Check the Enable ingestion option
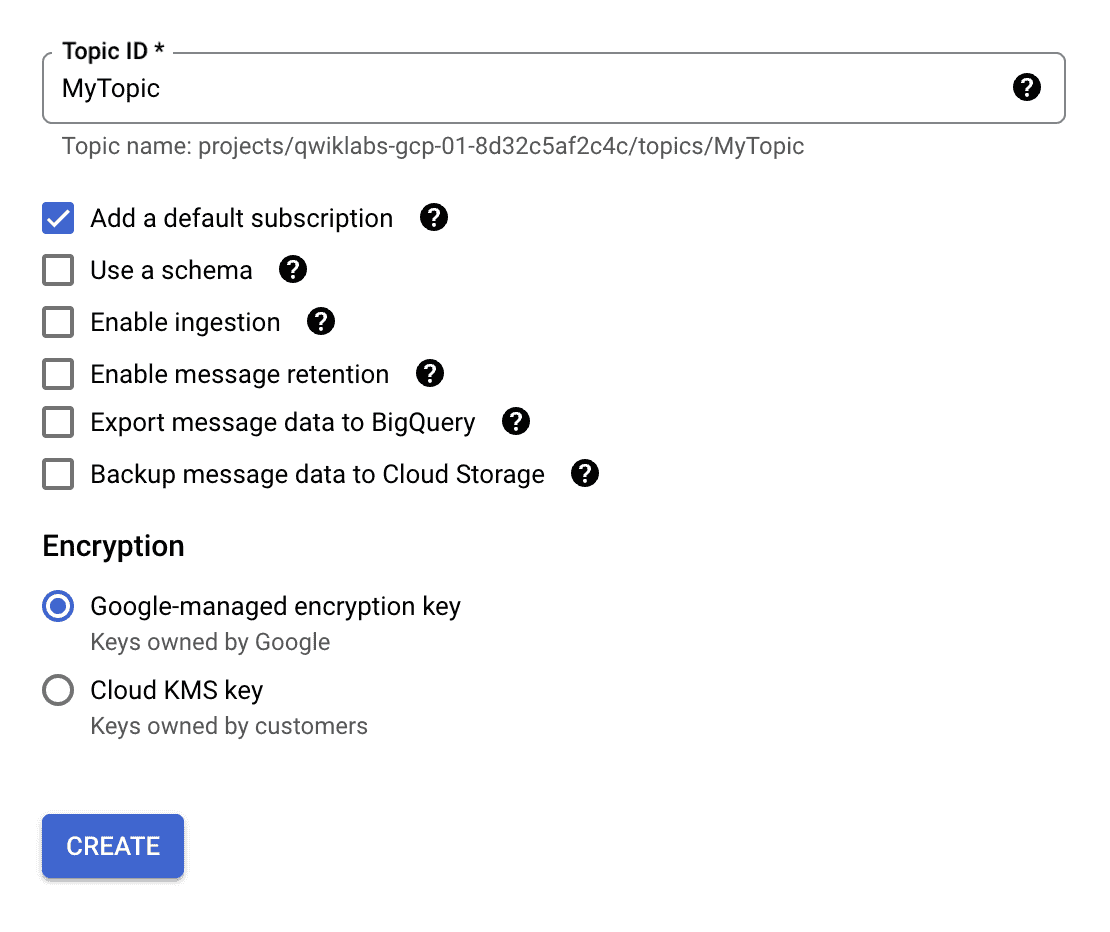This screenshot has height=932, width=1110. click(x=57, y=322)
